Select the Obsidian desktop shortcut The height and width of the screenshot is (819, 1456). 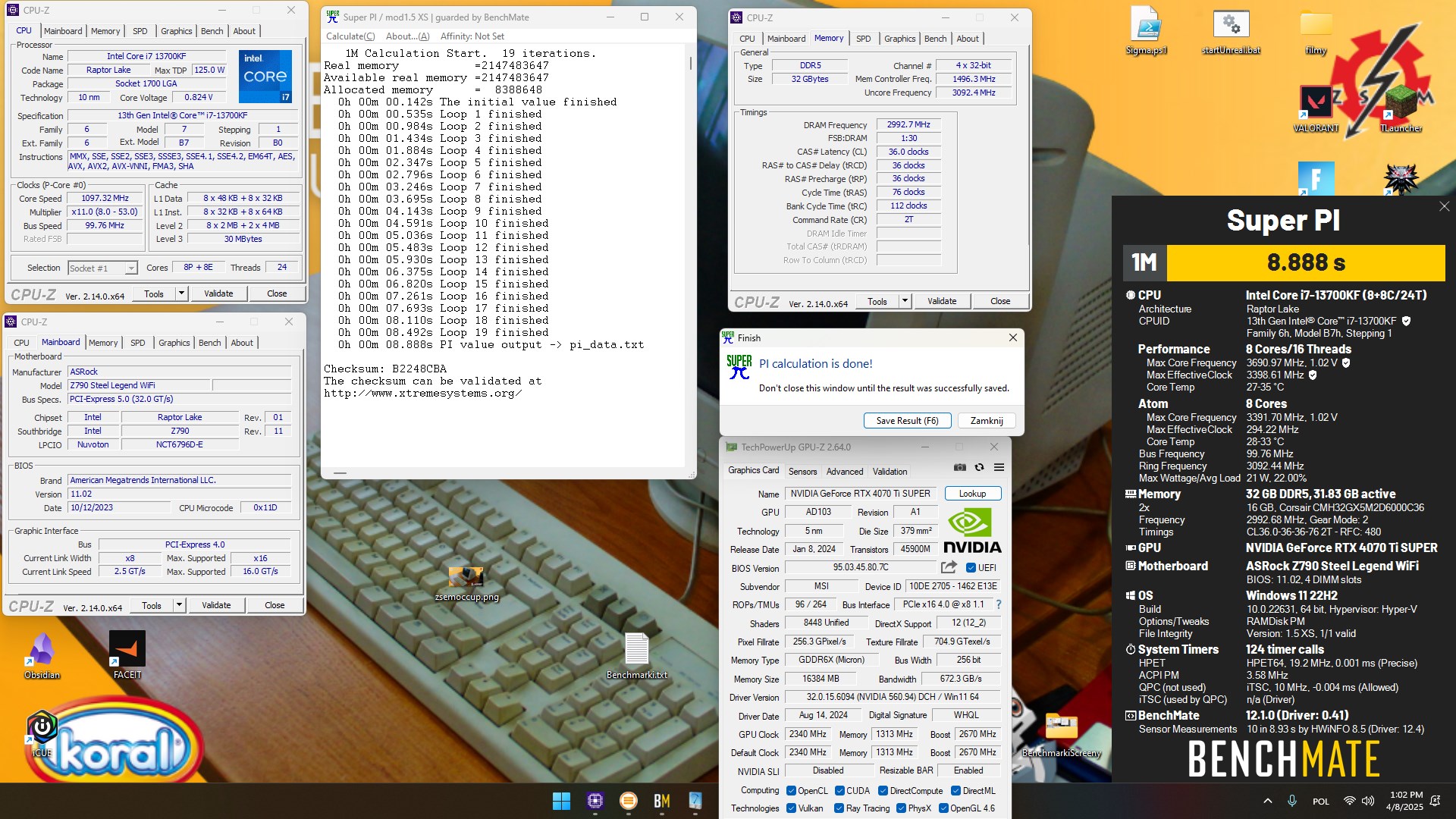point(42,656)
